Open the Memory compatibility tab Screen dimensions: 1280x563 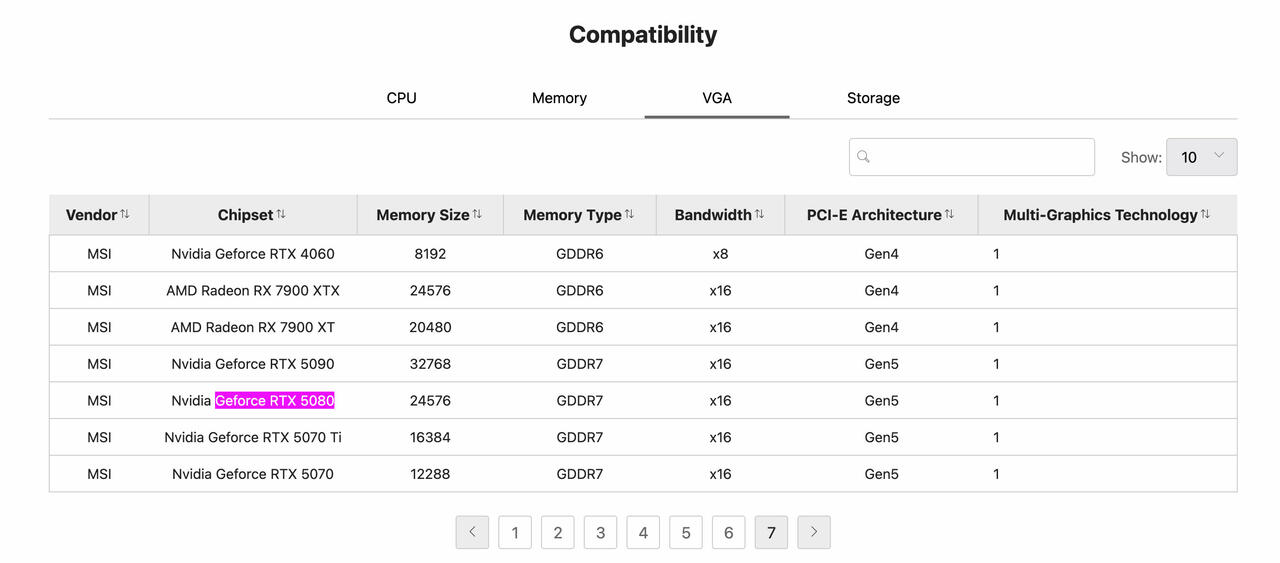click(559, 98)
